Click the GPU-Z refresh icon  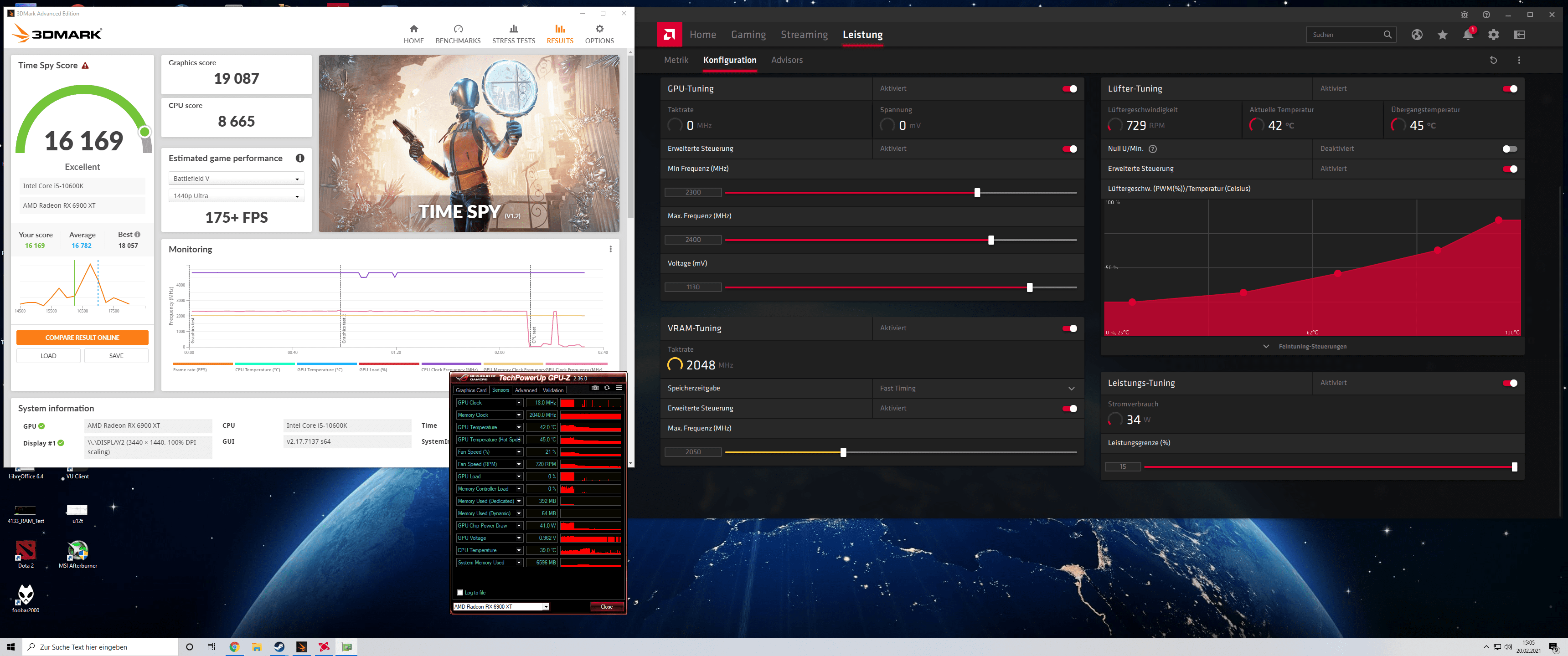606,388
